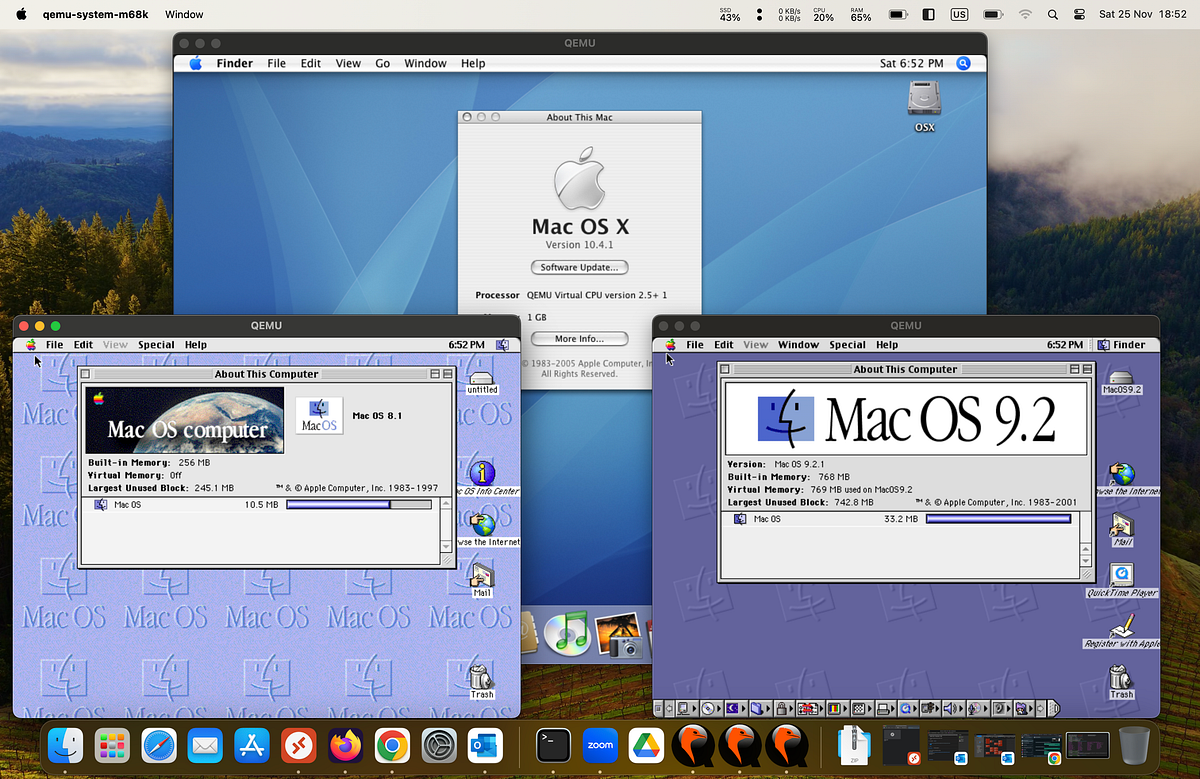Click the Trash on Mac OS 8.1 desktop
This screenshot has width=1200, height=779.
click(x=482, y=681)
